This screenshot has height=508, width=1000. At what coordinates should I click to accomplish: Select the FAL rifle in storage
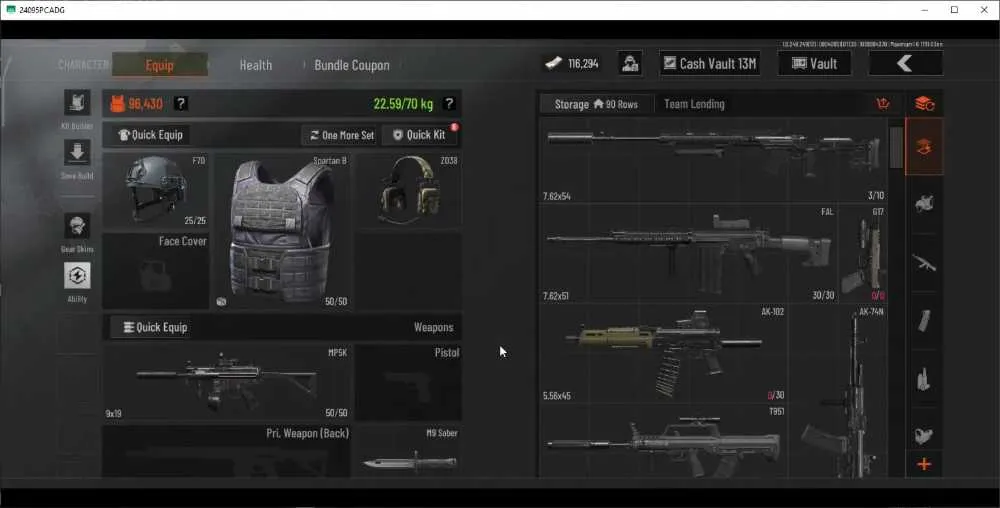point(689,254)
